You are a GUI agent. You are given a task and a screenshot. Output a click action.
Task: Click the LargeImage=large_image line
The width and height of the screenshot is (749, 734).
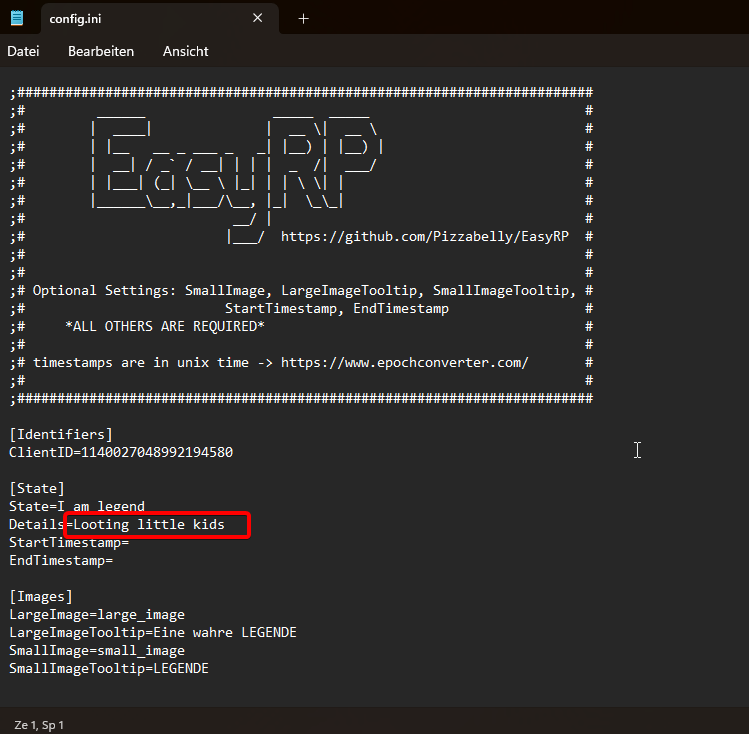97,615
